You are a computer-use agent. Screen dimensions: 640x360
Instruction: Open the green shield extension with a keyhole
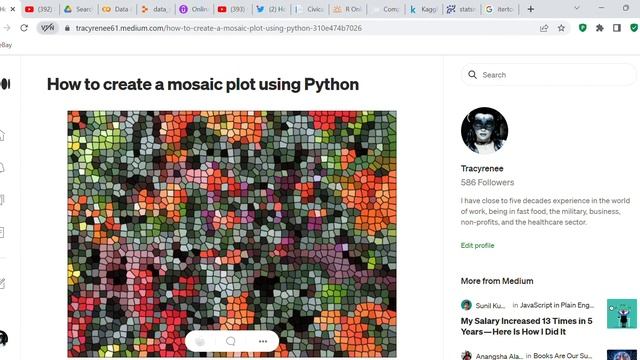tap(582, 28)
